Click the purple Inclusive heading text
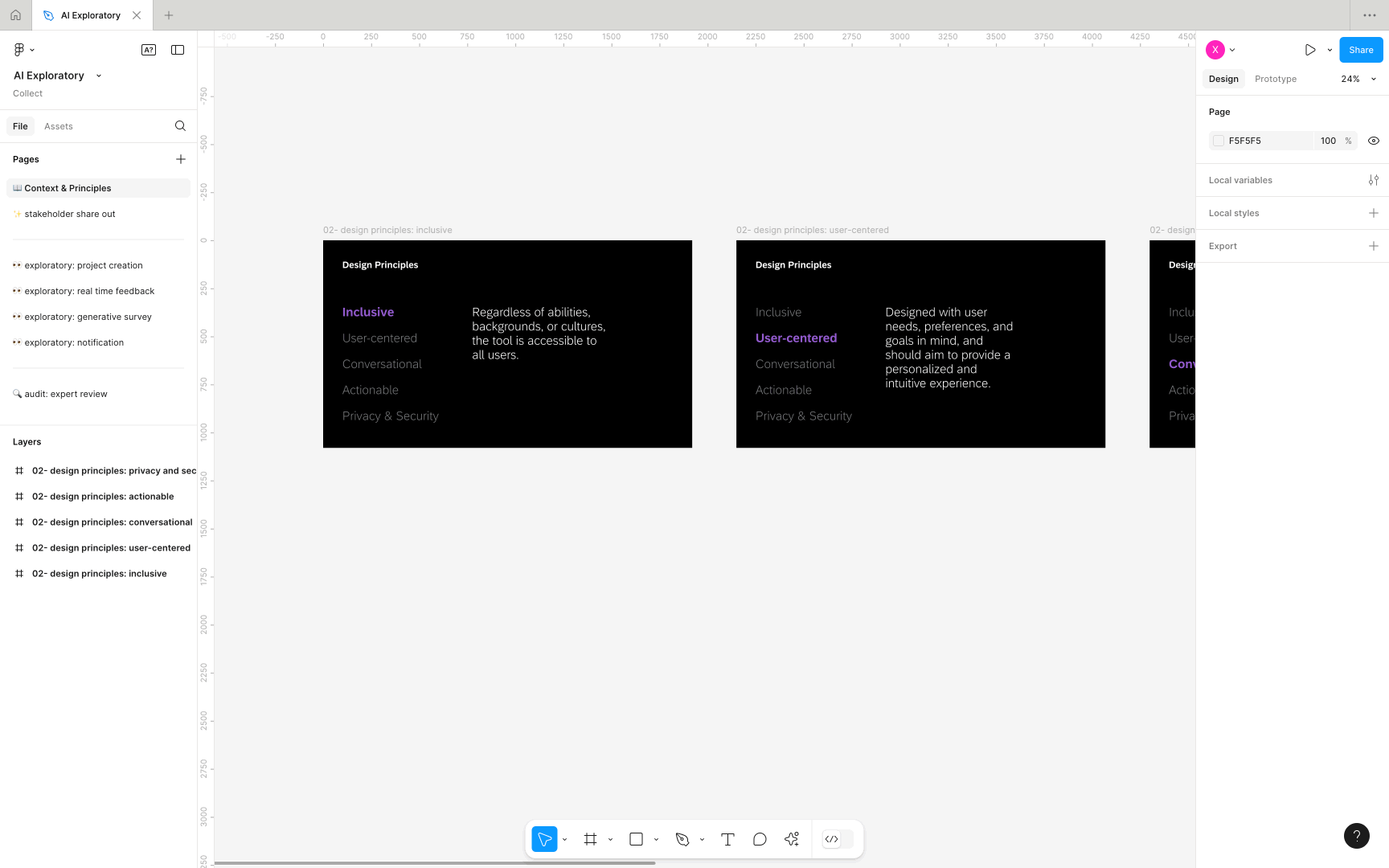Viewport: 1389px width, 868px height. coord(368,312)
